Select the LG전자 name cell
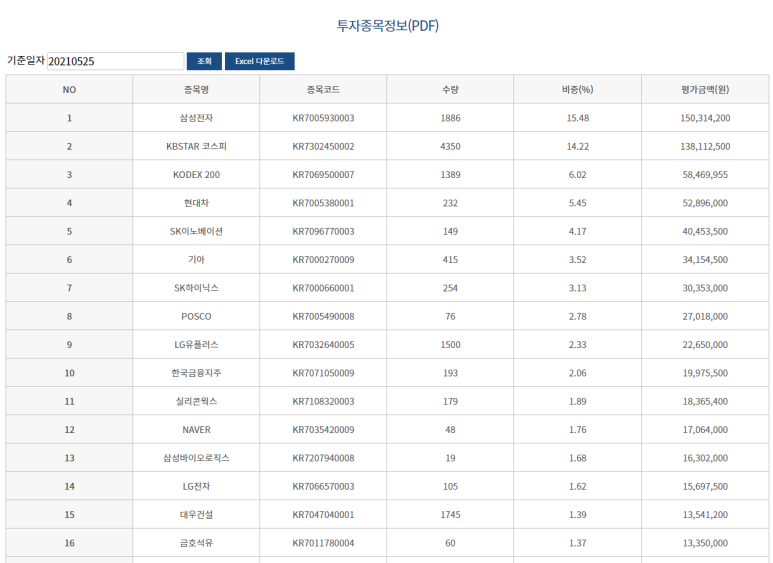 [196, 487]
